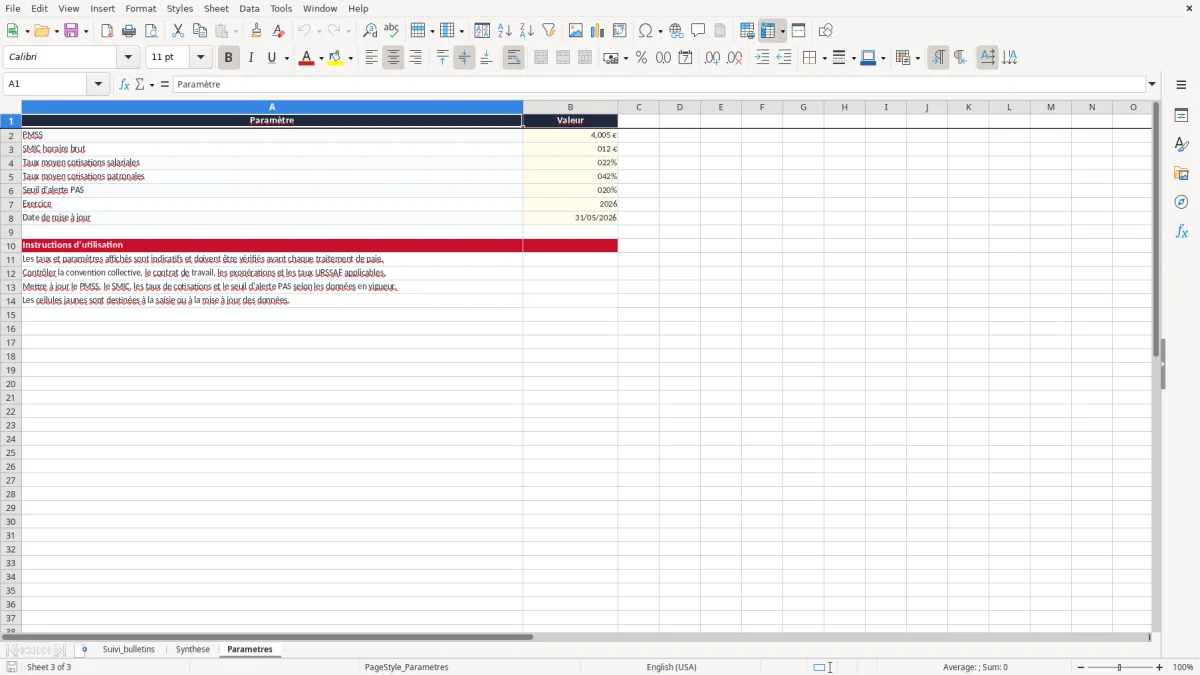Screen dimensions: 1200x675
Task: Open the Name Box dropdown arrow
Action: click(x=98, y=85)
